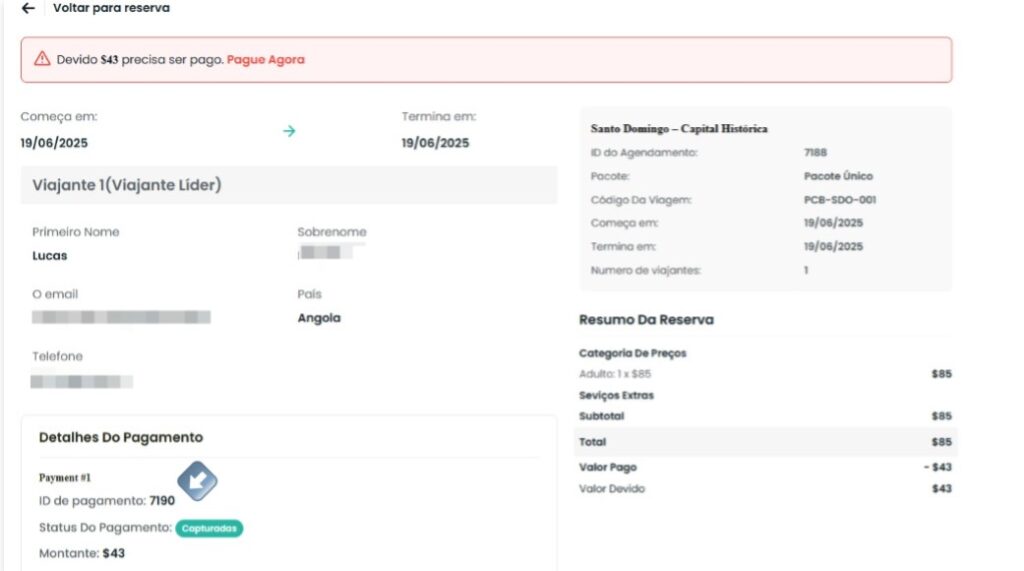Select booking ID 7188

pos(815,153)
